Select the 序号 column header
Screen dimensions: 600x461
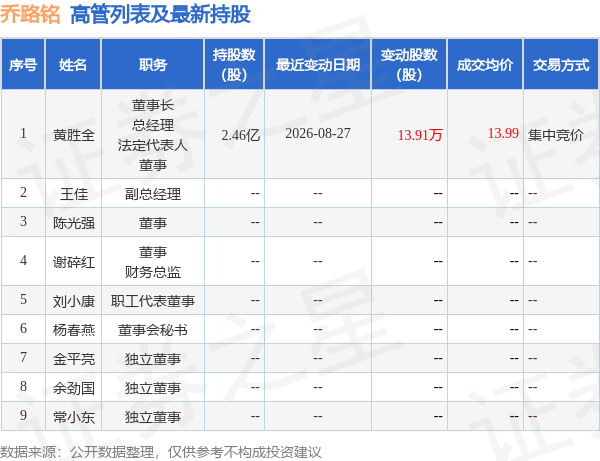tap(23, 64)
